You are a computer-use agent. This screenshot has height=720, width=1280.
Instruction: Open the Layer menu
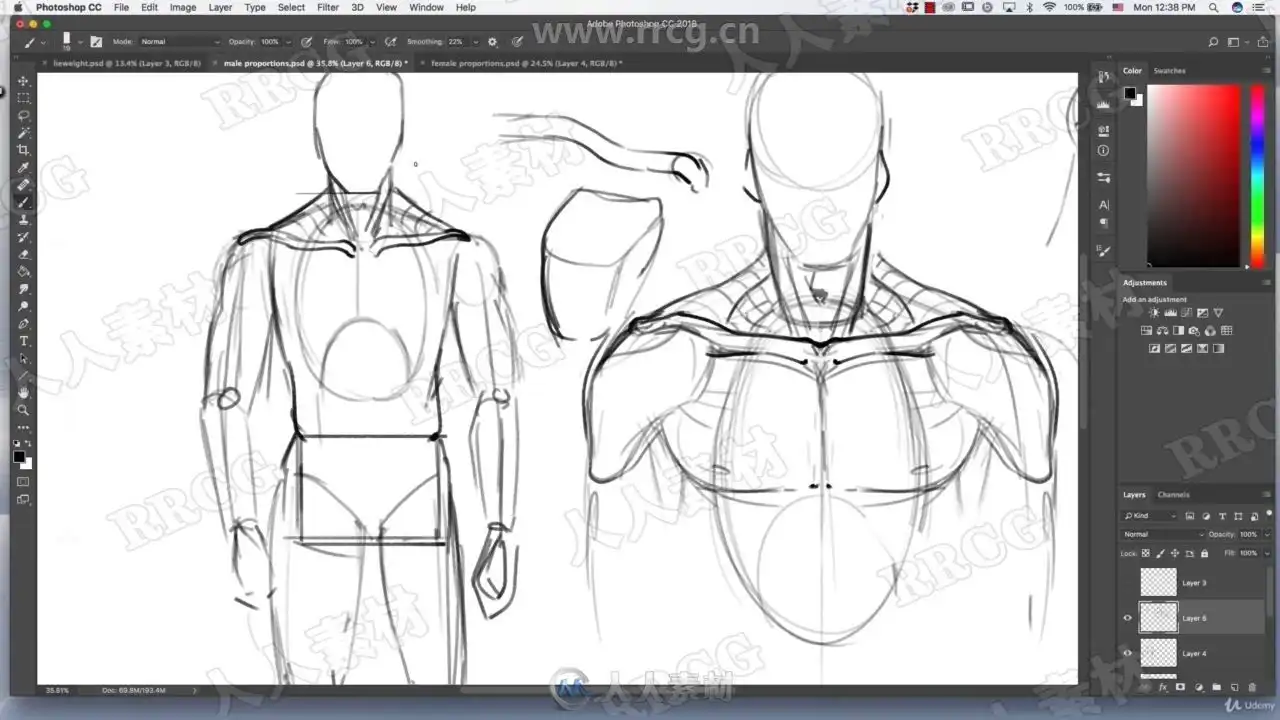tap(220, 7)
